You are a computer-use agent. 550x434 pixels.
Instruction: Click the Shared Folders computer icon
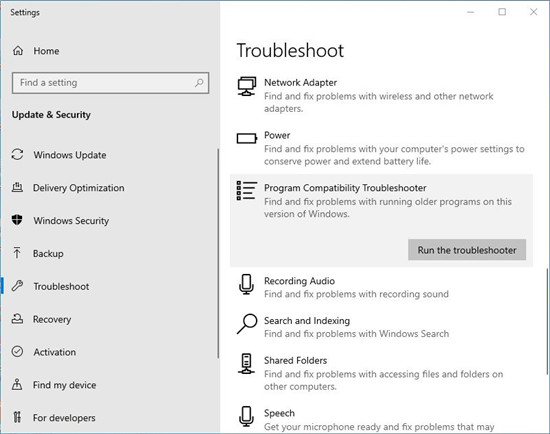[246, 363]
